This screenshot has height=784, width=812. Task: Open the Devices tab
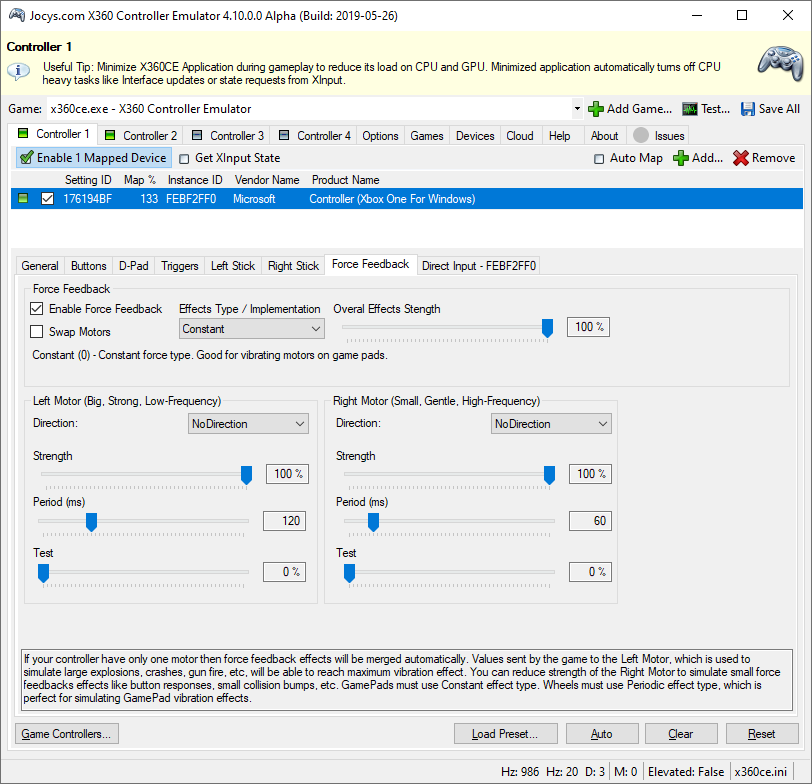(475, 136)
